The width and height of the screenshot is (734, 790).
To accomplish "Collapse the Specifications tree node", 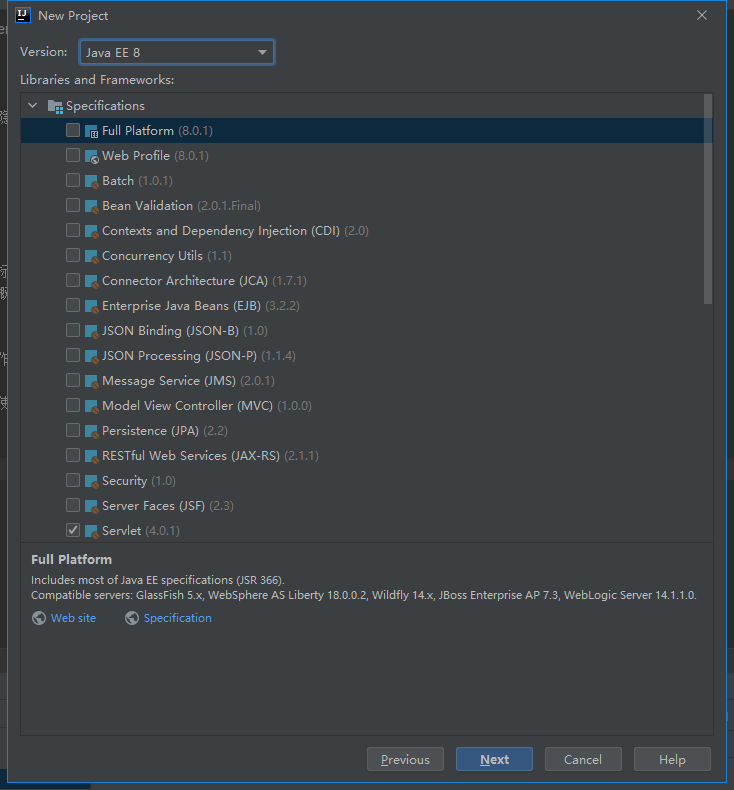I will 33,106.
